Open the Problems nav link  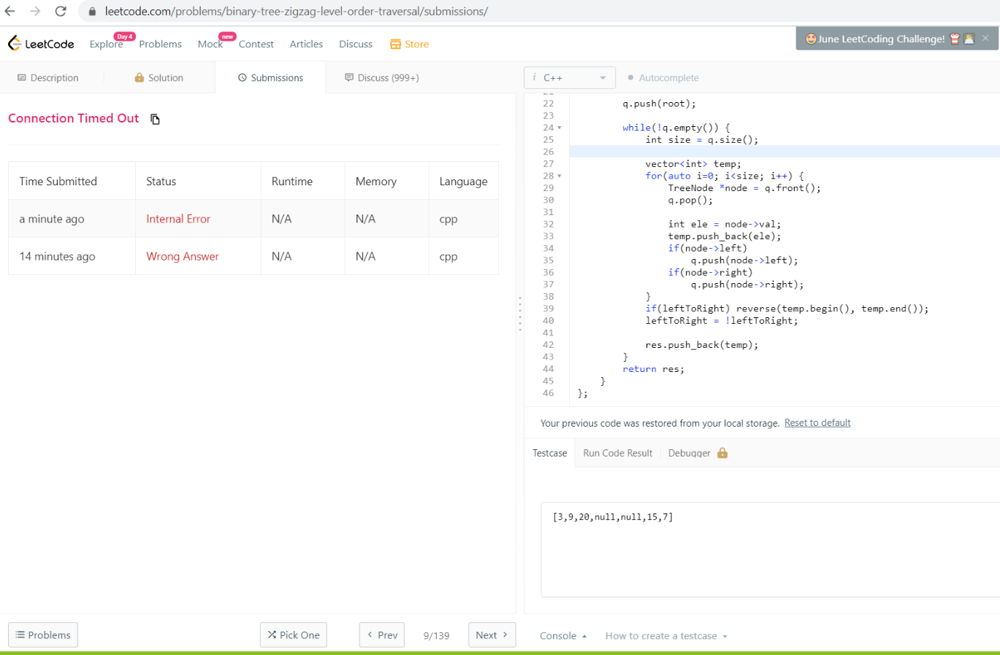pos(160,44)
